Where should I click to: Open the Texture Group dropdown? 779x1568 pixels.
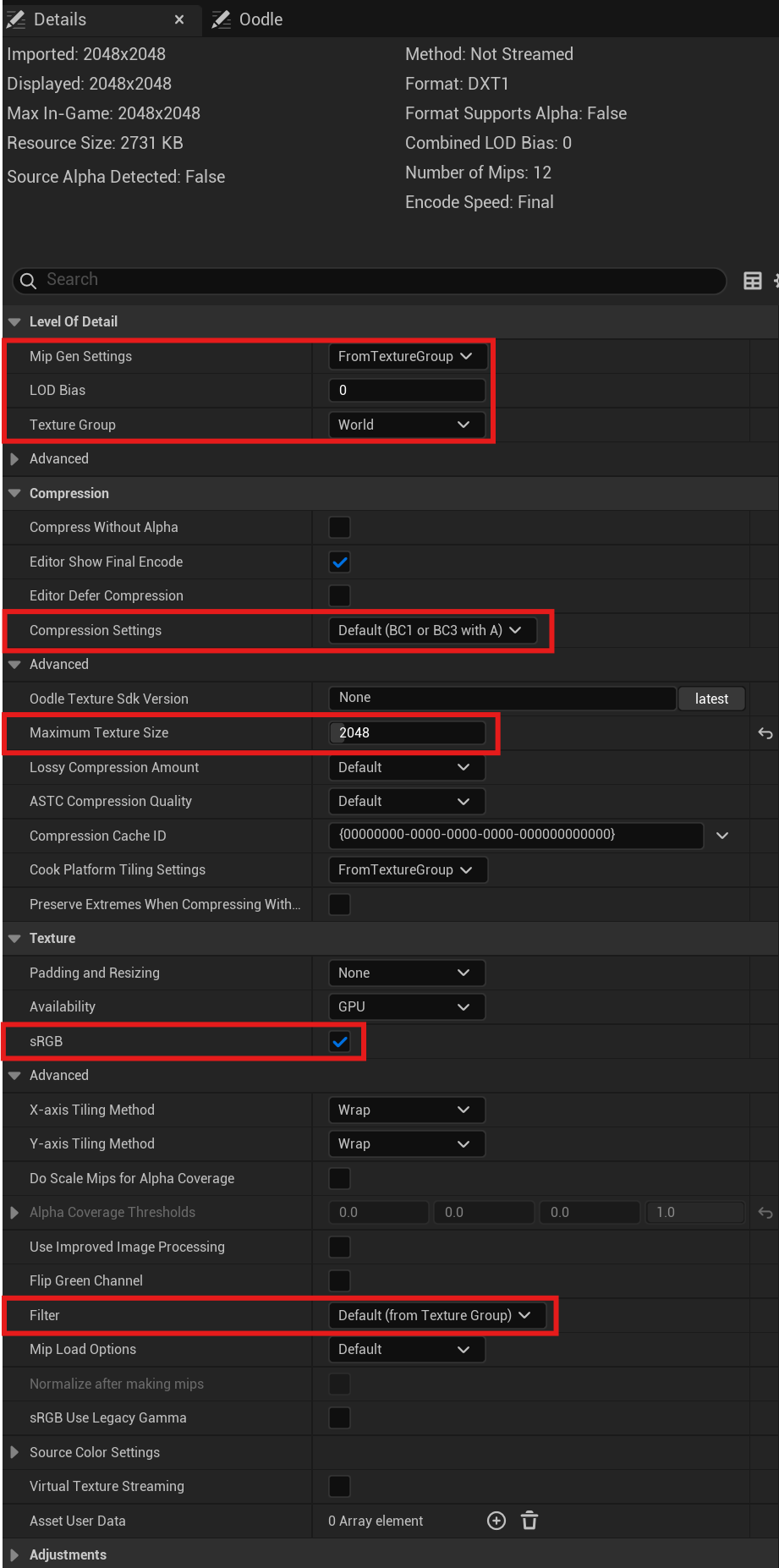[x=407, y=425]
